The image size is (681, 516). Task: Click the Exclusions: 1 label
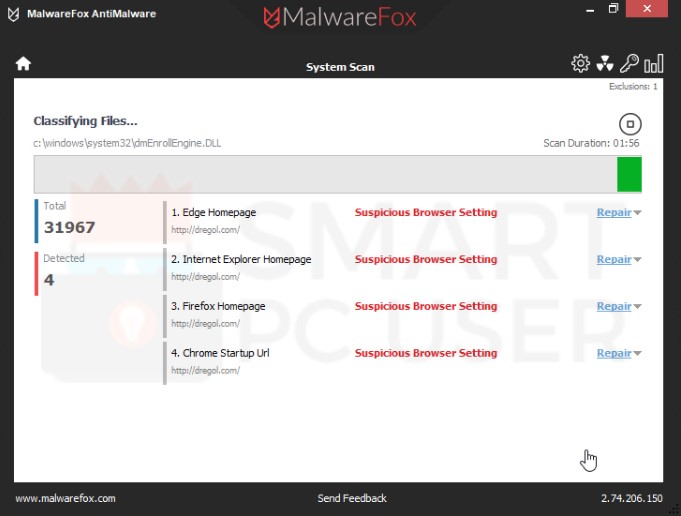pos(633,86)
